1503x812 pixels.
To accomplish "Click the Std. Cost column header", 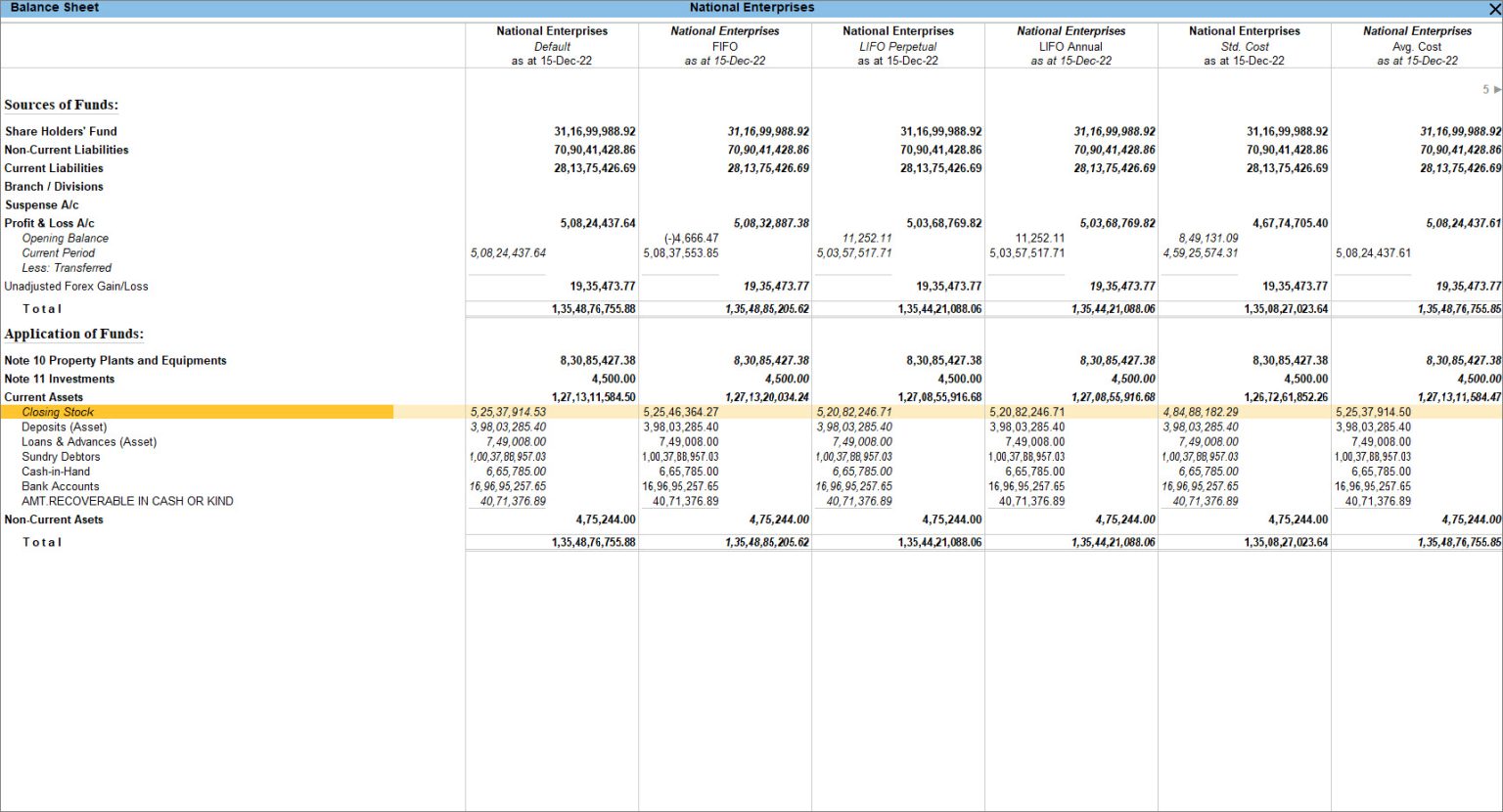I will 1244,44.
